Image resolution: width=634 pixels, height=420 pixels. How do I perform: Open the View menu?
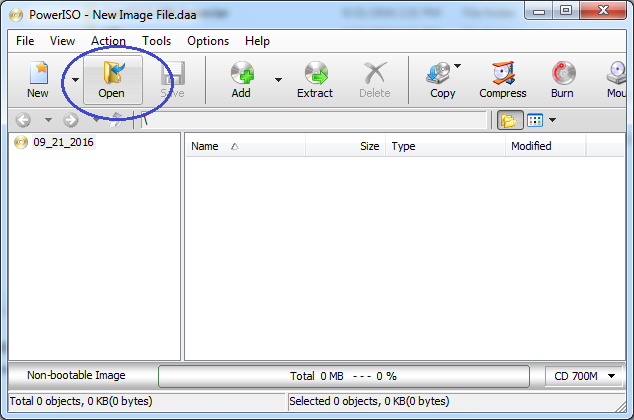tap(62, 41)
